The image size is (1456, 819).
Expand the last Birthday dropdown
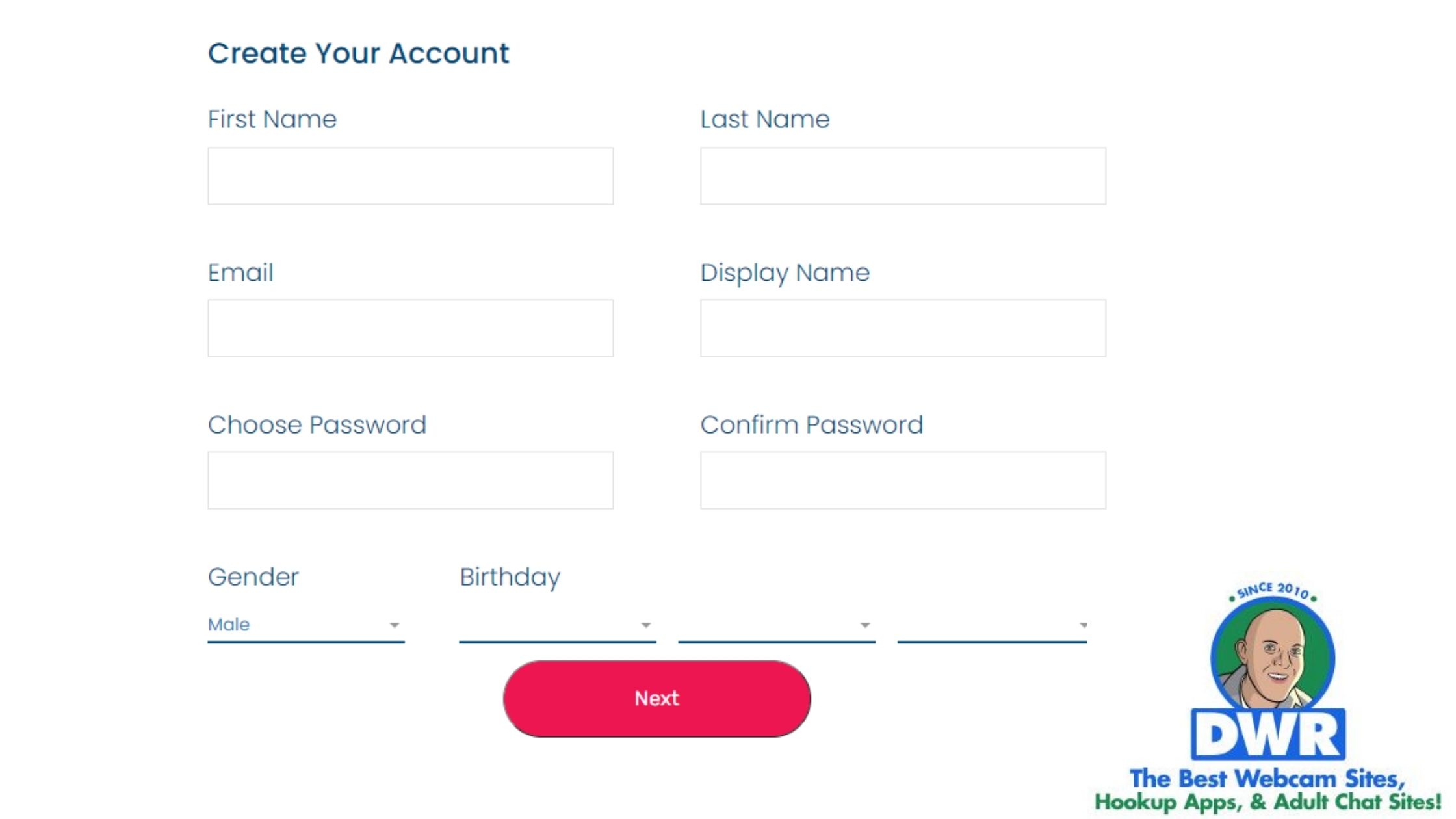point(992,625)
